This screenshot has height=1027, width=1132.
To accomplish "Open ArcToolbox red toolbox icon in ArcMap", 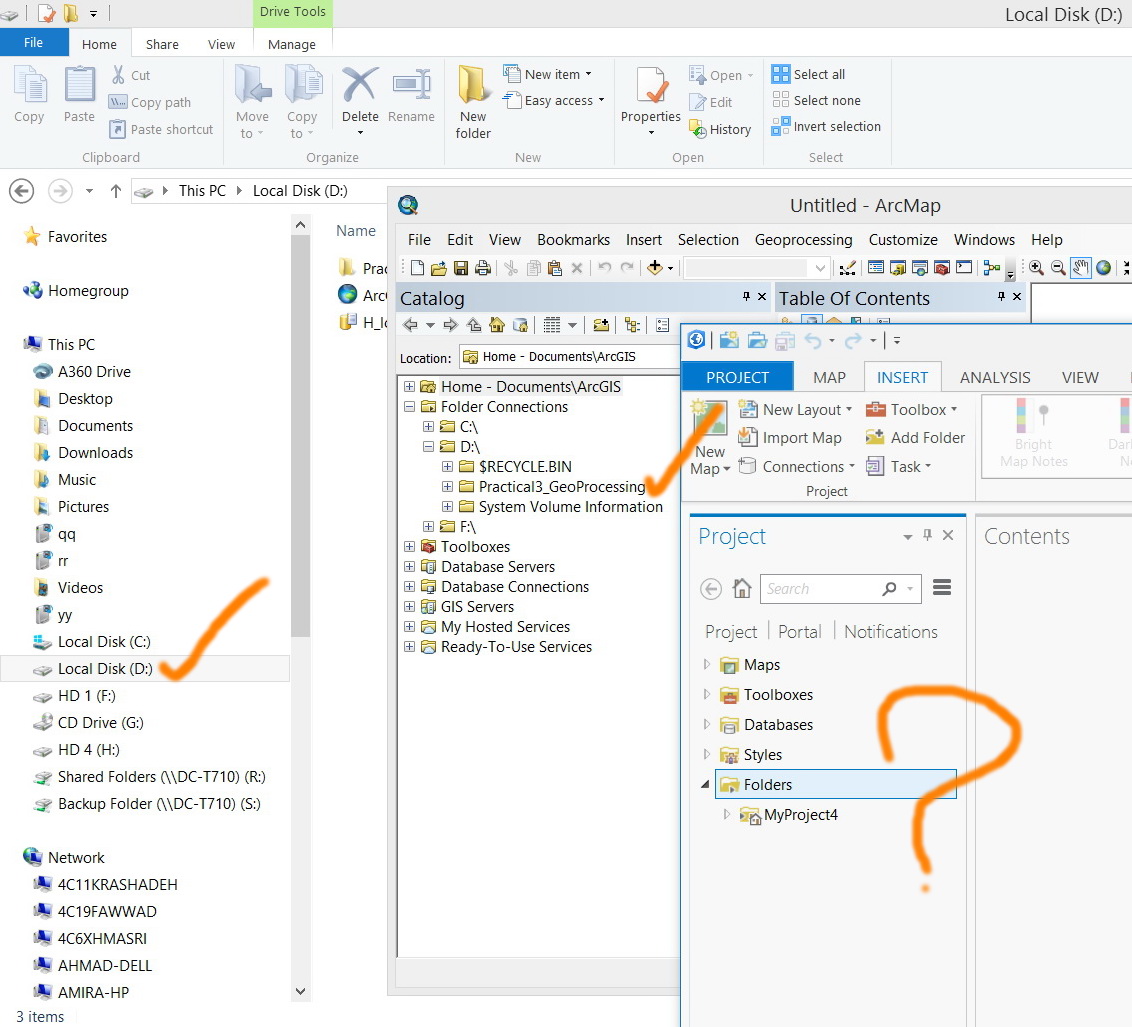I will pos(942,268).
